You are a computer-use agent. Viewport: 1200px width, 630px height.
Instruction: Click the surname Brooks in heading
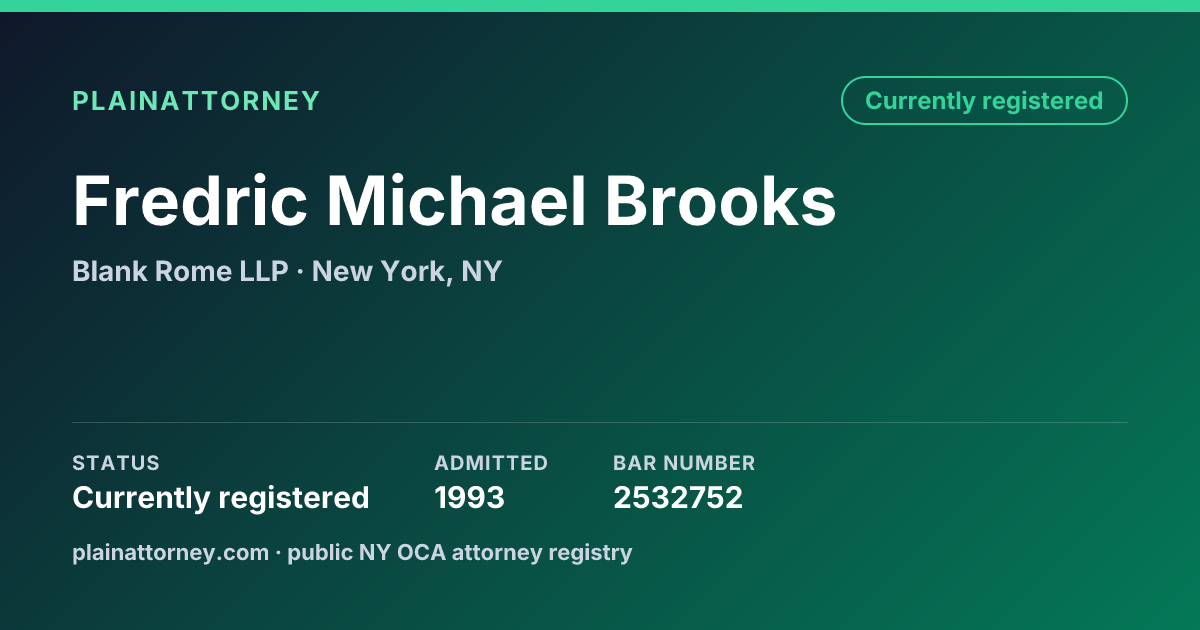[x=721, y=201]
